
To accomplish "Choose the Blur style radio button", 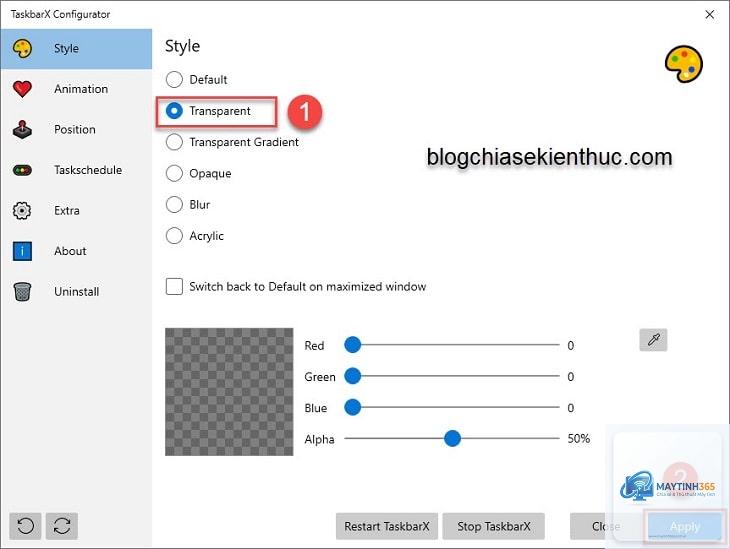I will point(174,204).
